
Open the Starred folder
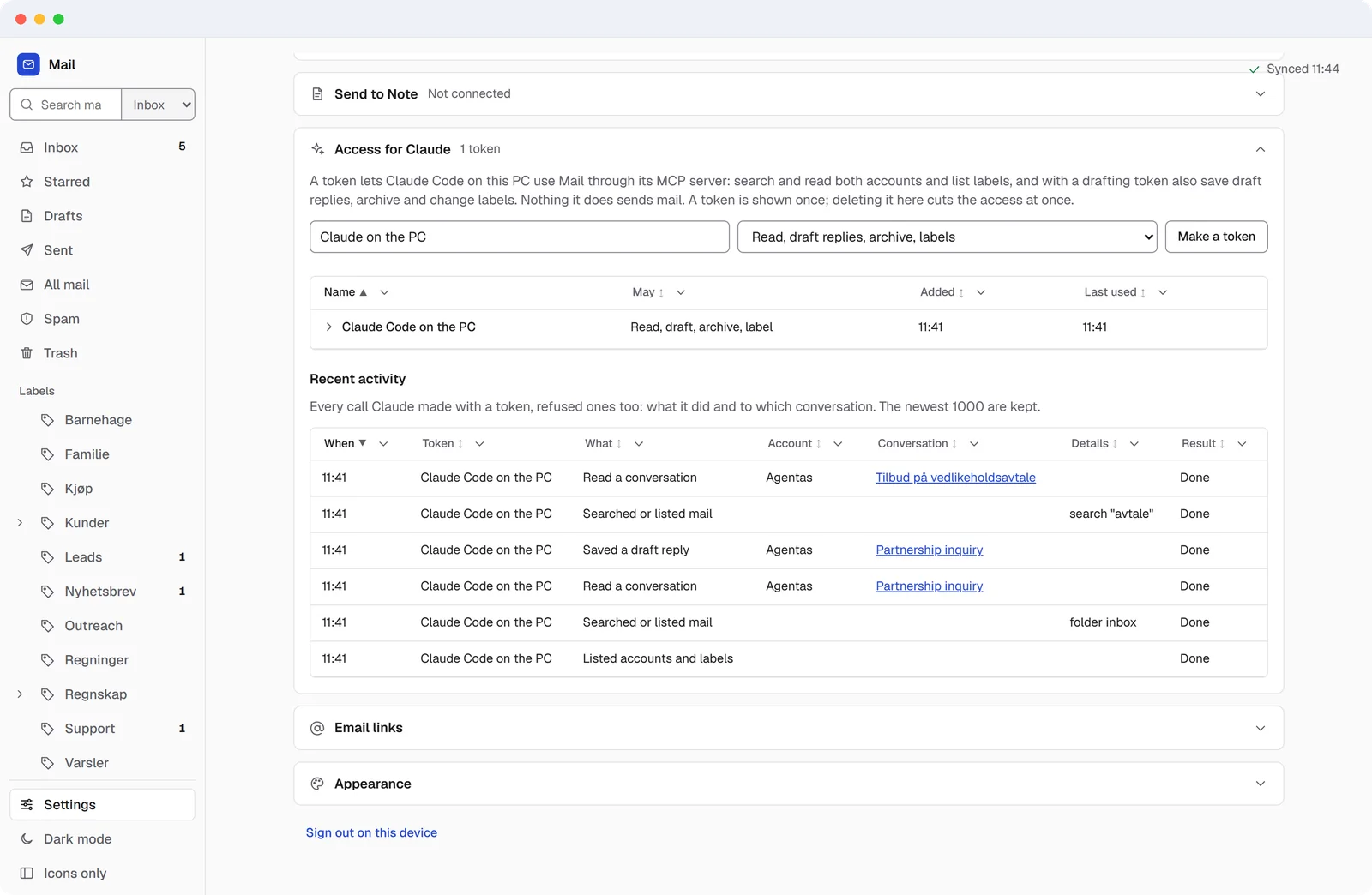(102, 182)
